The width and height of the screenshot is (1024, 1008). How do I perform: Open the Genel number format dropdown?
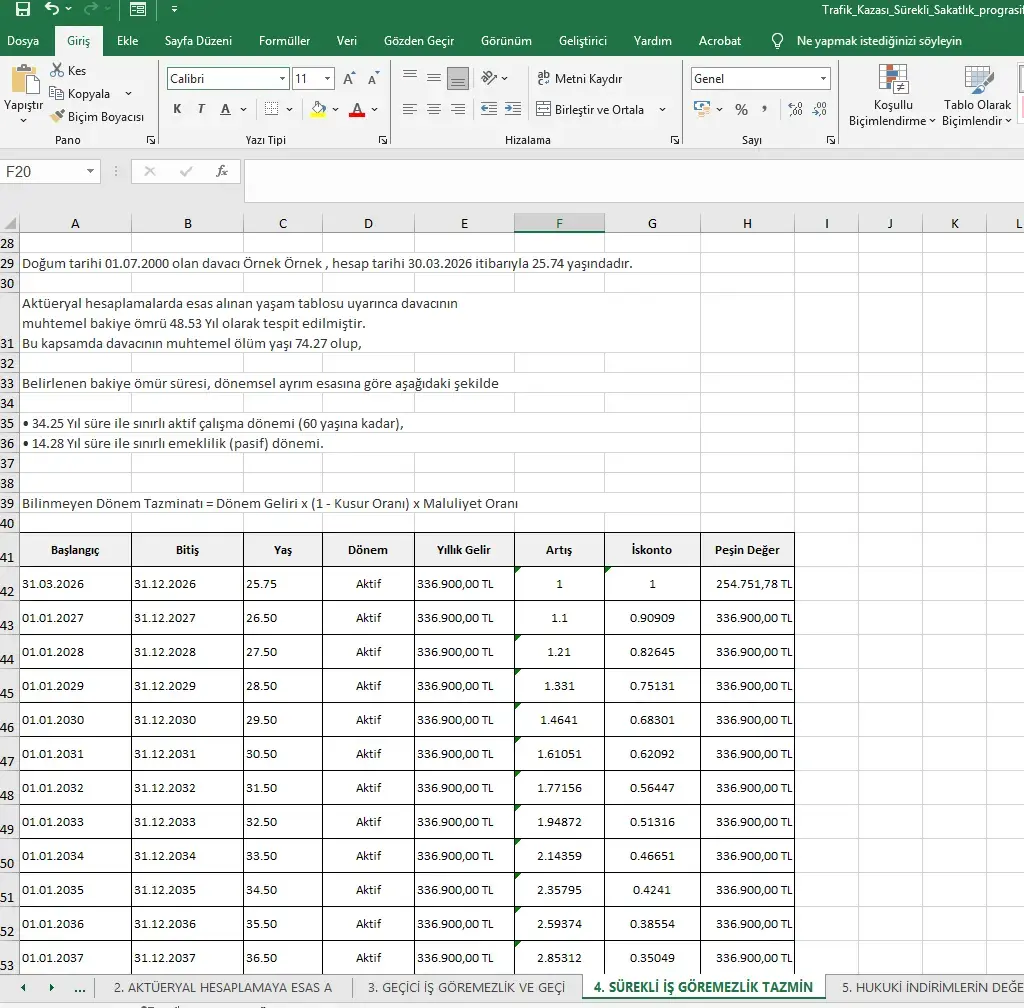pyautogui.click(x=823, y=78)
